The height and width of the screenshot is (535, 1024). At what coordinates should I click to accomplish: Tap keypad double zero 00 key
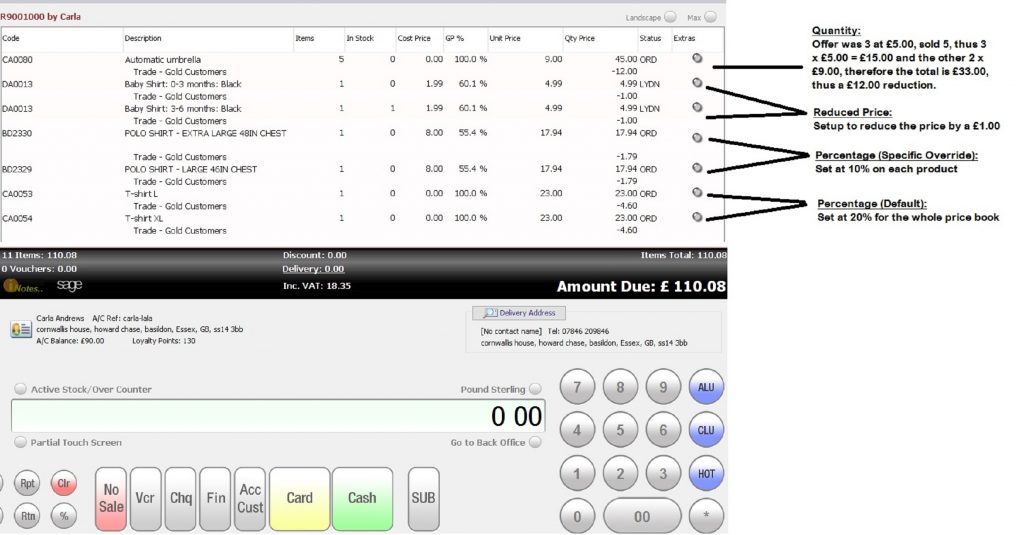coord(642,517)
